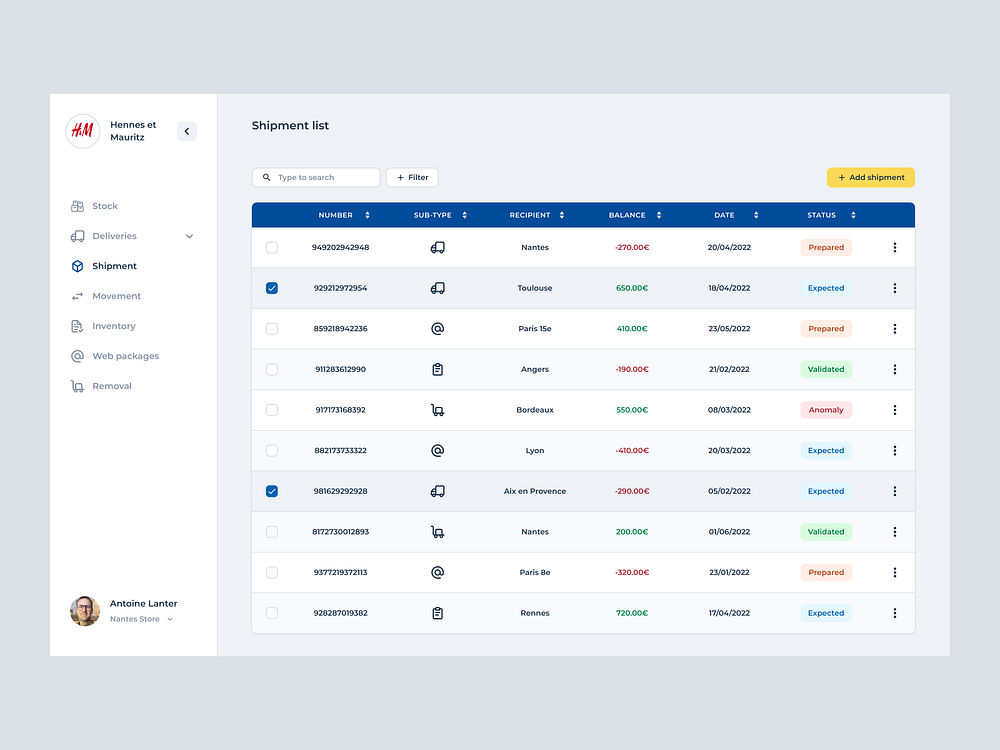Deselect the Aix en Provence row checkbox
The height and width of the screenshot is (750, 1000).
[x=271, y=491]
